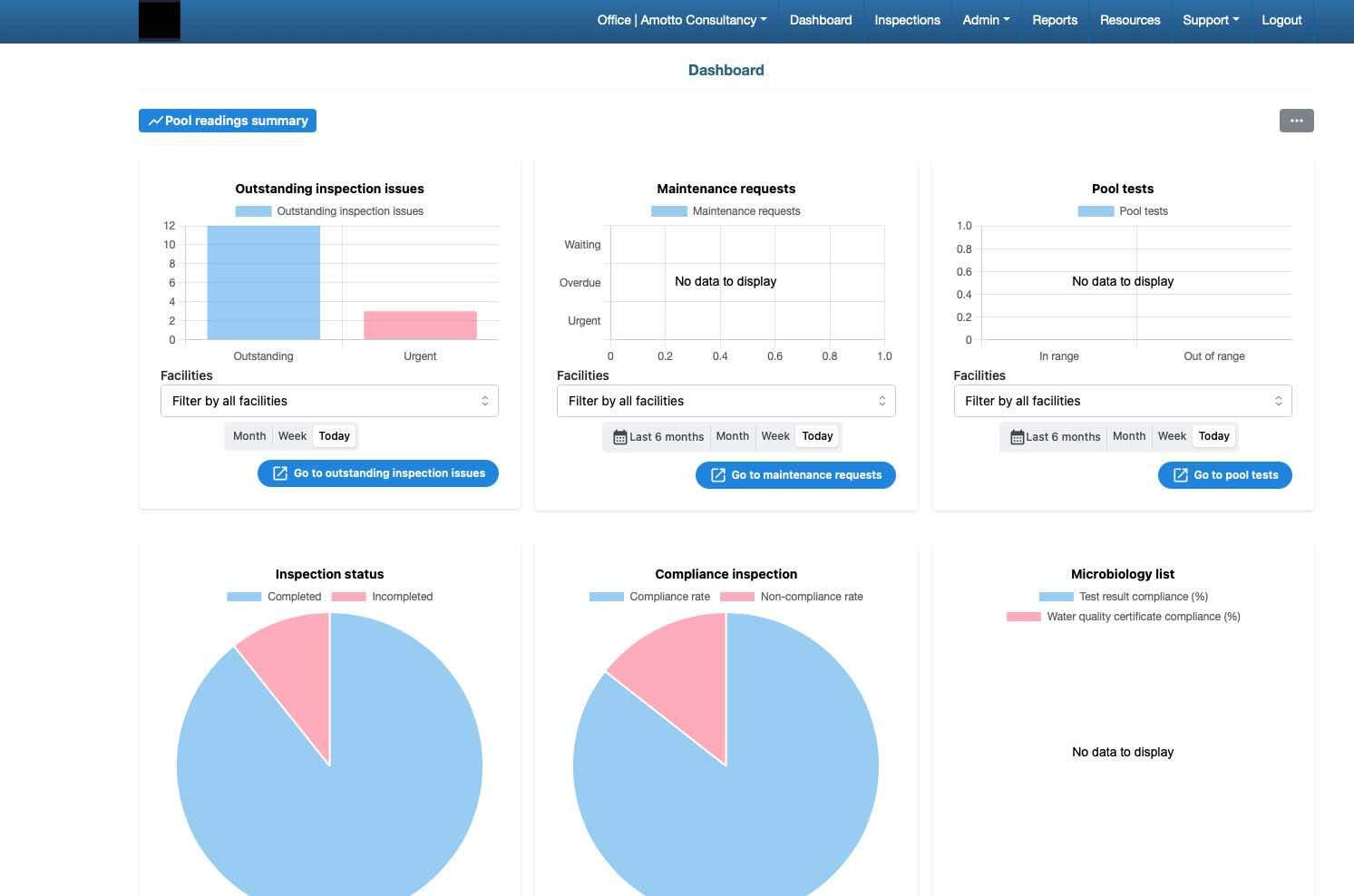This screenshot has width=1354, height=896.
Task: Select Today range for Pool tests
Action: 1213,436
